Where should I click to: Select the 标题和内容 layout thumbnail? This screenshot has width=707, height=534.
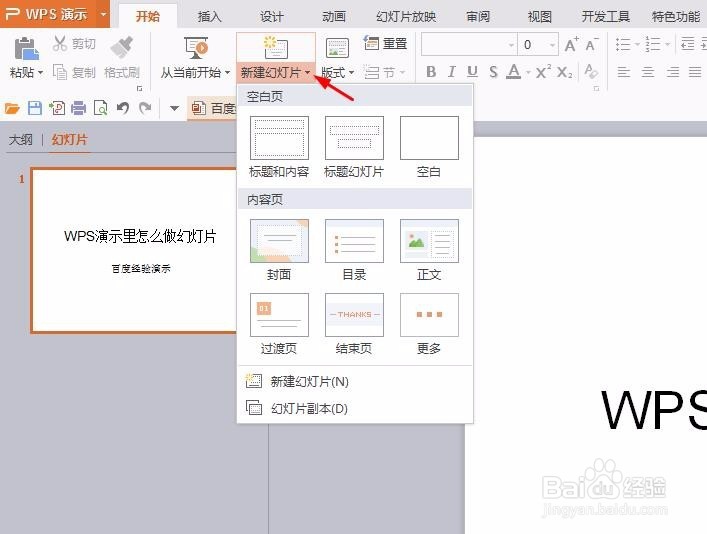[279, 138]
